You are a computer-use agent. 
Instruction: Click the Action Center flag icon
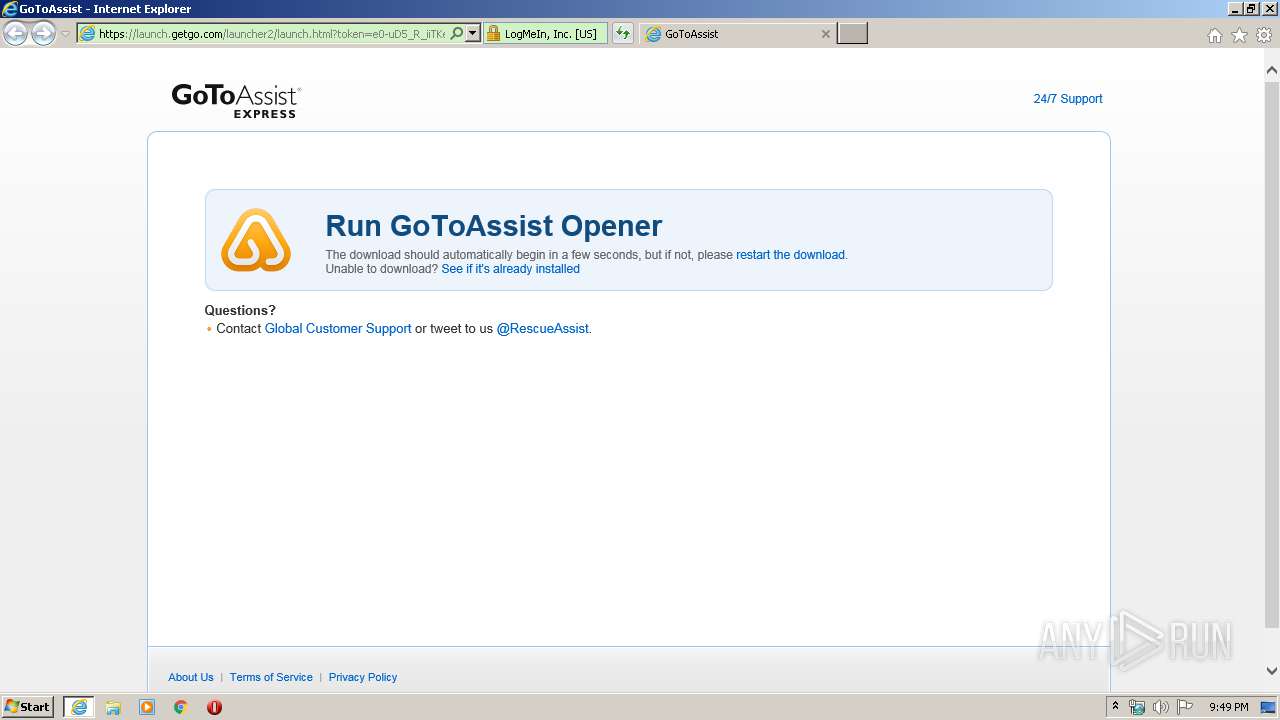tap(1185, 707)
